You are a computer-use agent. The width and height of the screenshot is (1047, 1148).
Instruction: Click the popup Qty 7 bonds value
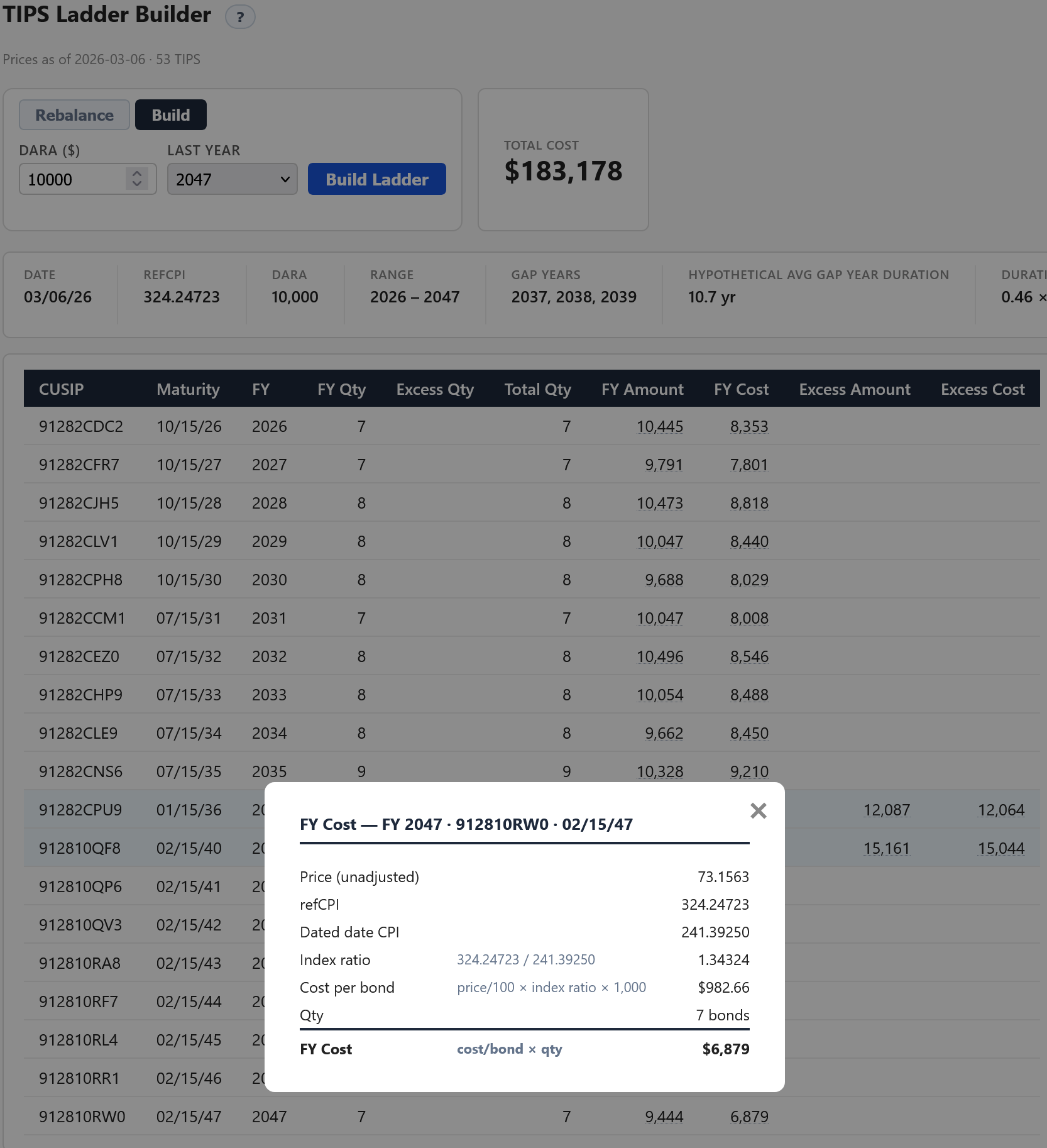pos(723,1015)
